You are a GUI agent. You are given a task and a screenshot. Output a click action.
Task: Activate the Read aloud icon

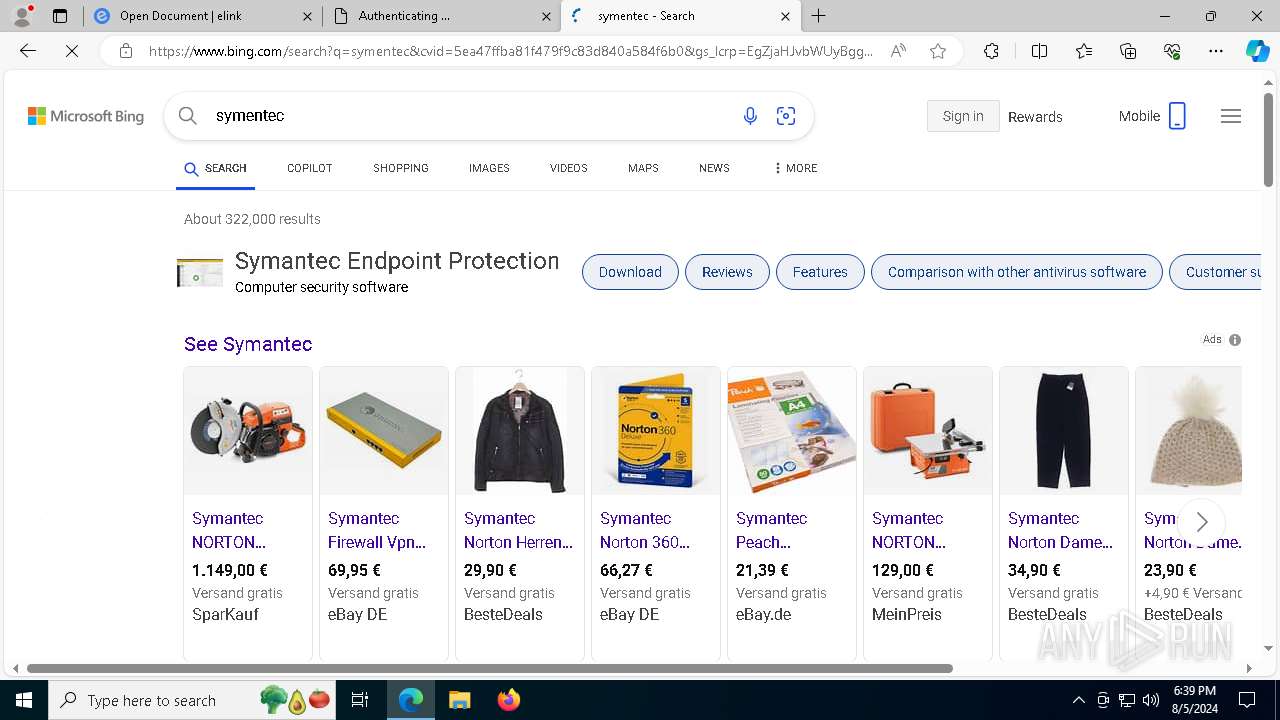coord(898,51)
